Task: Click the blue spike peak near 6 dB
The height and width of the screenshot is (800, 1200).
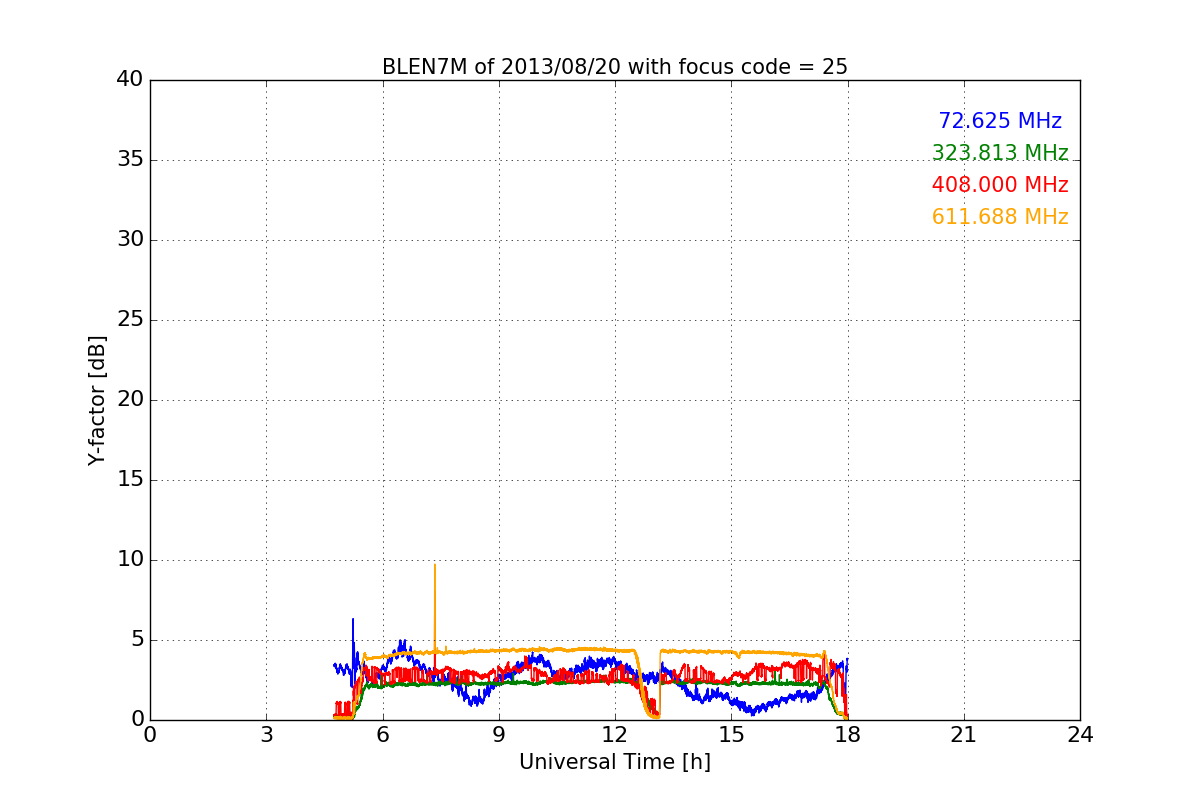Action: pyautogui.click(x=353, y=620)
